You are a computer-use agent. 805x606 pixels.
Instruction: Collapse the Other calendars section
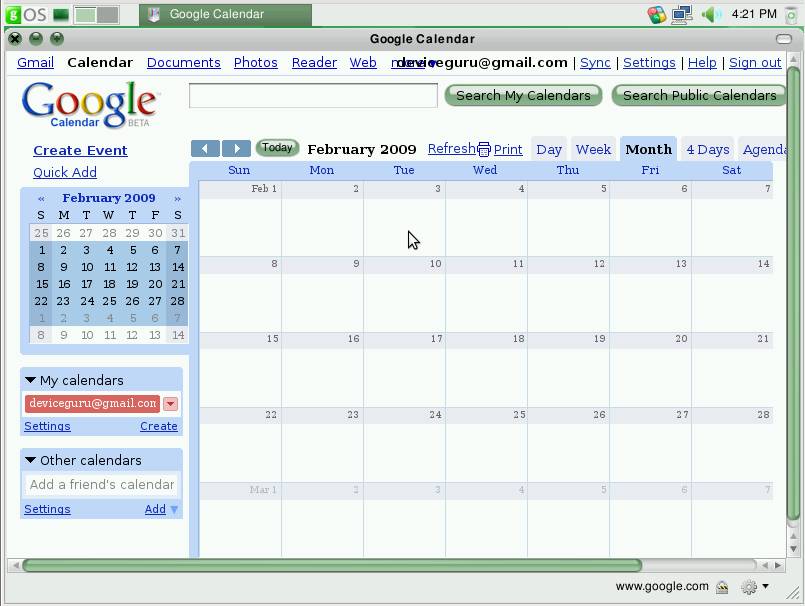[x=30, y=460]
